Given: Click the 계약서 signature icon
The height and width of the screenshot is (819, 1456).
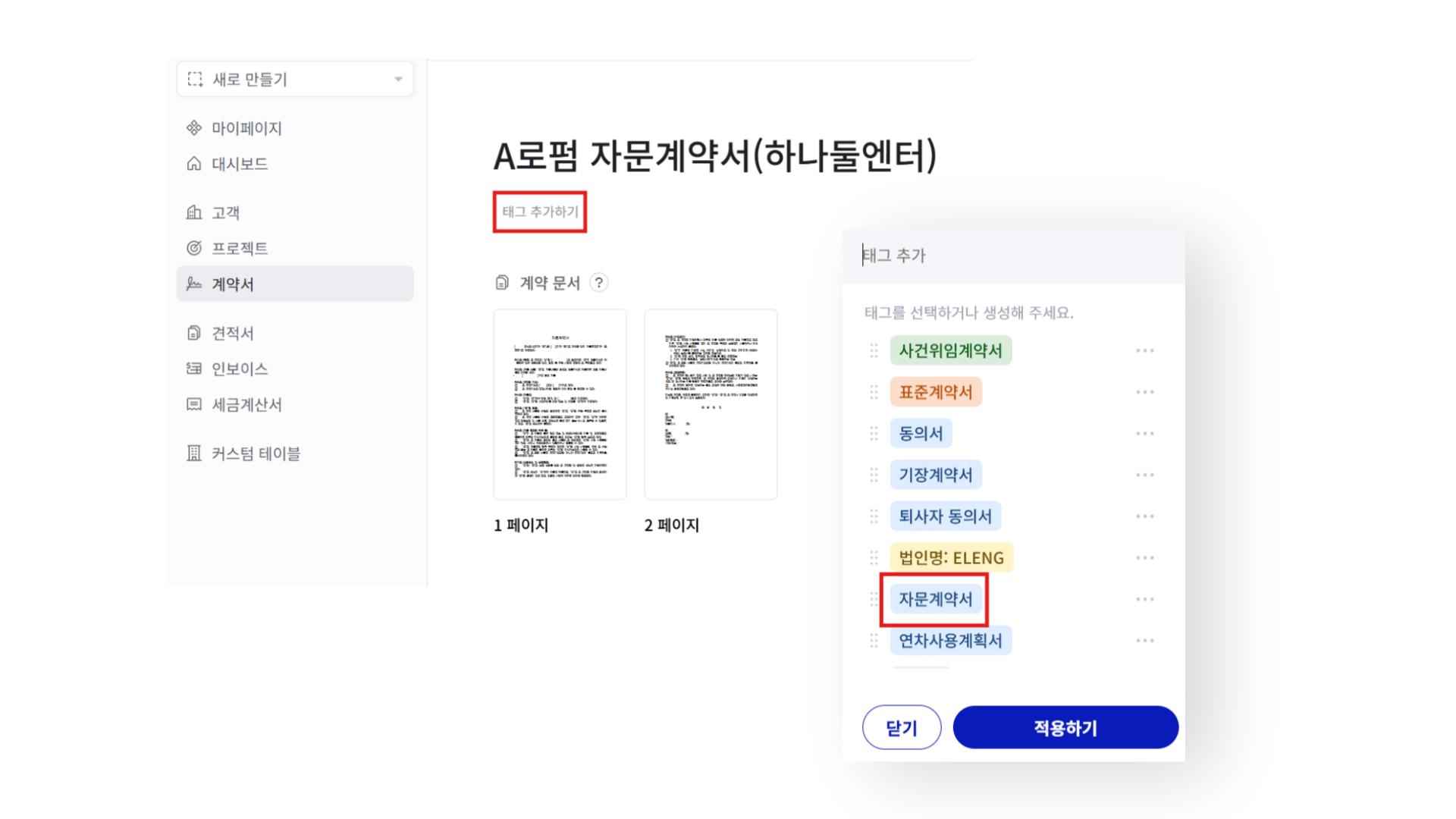Looking at the screenshot, I should (x=194, y=284).
